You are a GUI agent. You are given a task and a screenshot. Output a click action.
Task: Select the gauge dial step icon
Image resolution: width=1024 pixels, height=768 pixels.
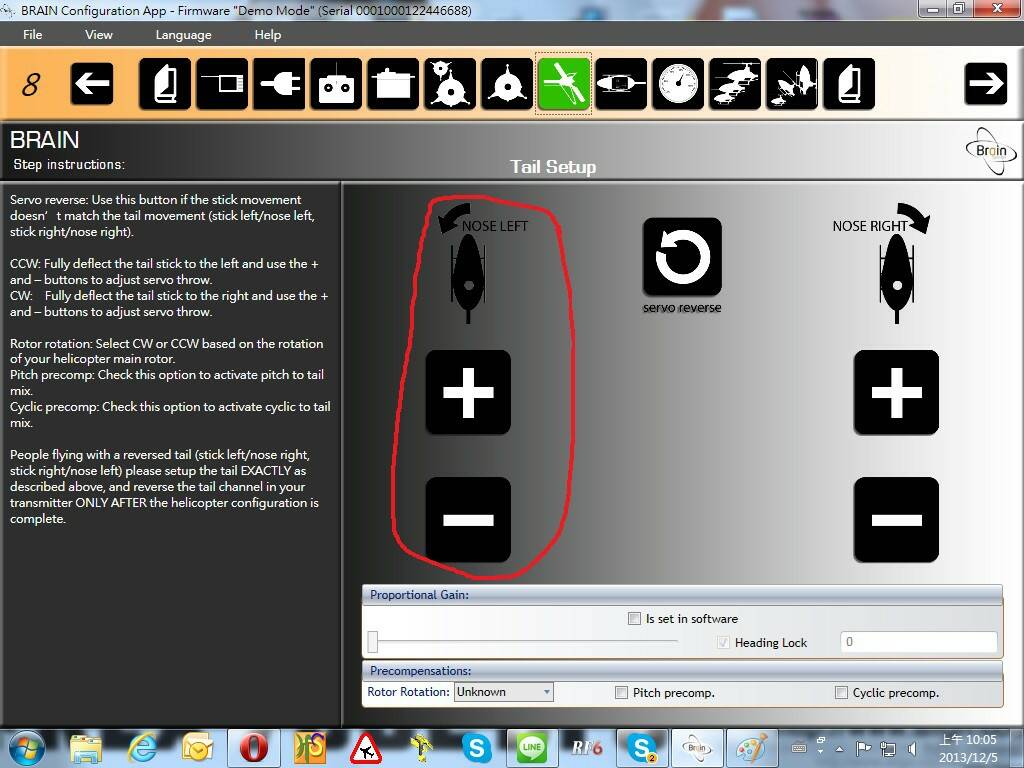pos(678,84)
